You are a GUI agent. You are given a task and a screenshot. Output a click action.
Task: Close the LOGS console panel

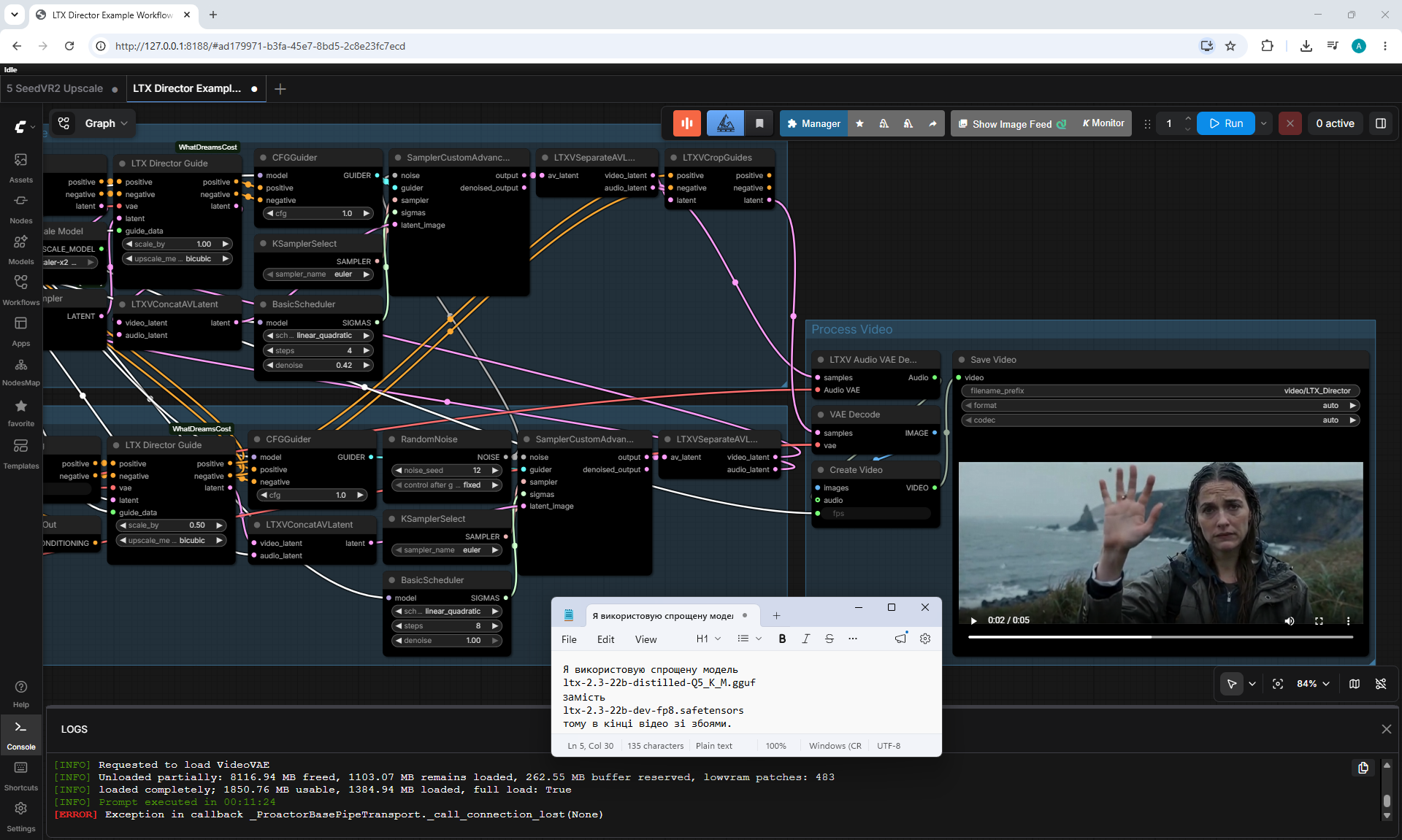click(x=1386, y=729)
